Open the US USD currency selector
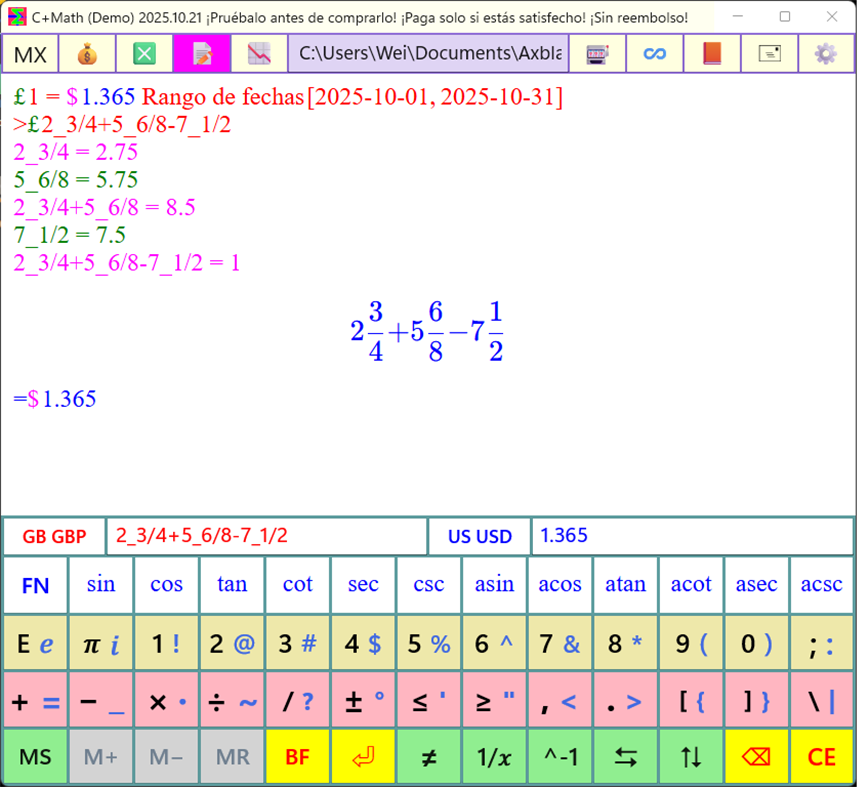 click(478, 536)
